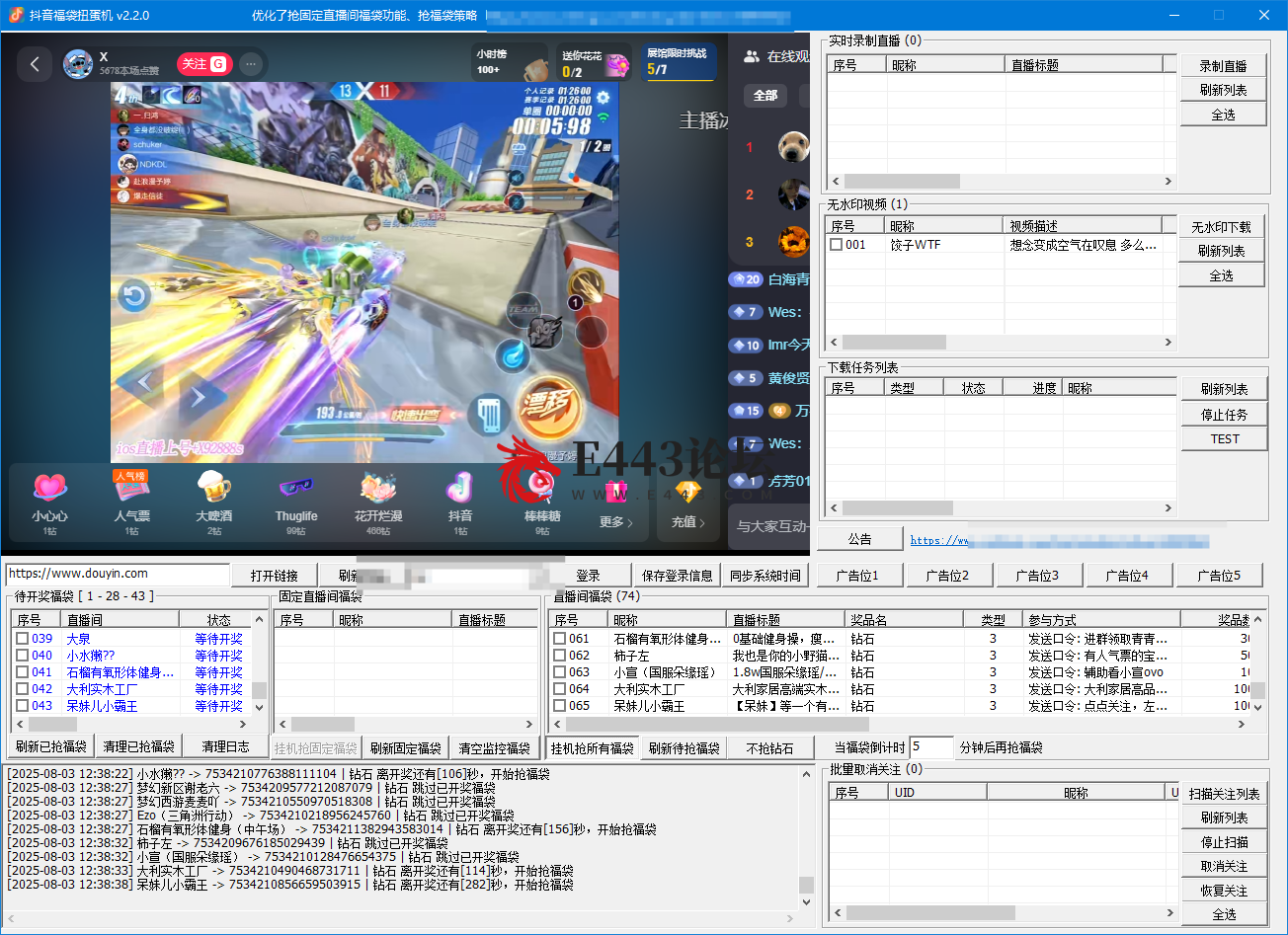
Task: Click the back arrow in the live stream
Action: coord(35,64)
